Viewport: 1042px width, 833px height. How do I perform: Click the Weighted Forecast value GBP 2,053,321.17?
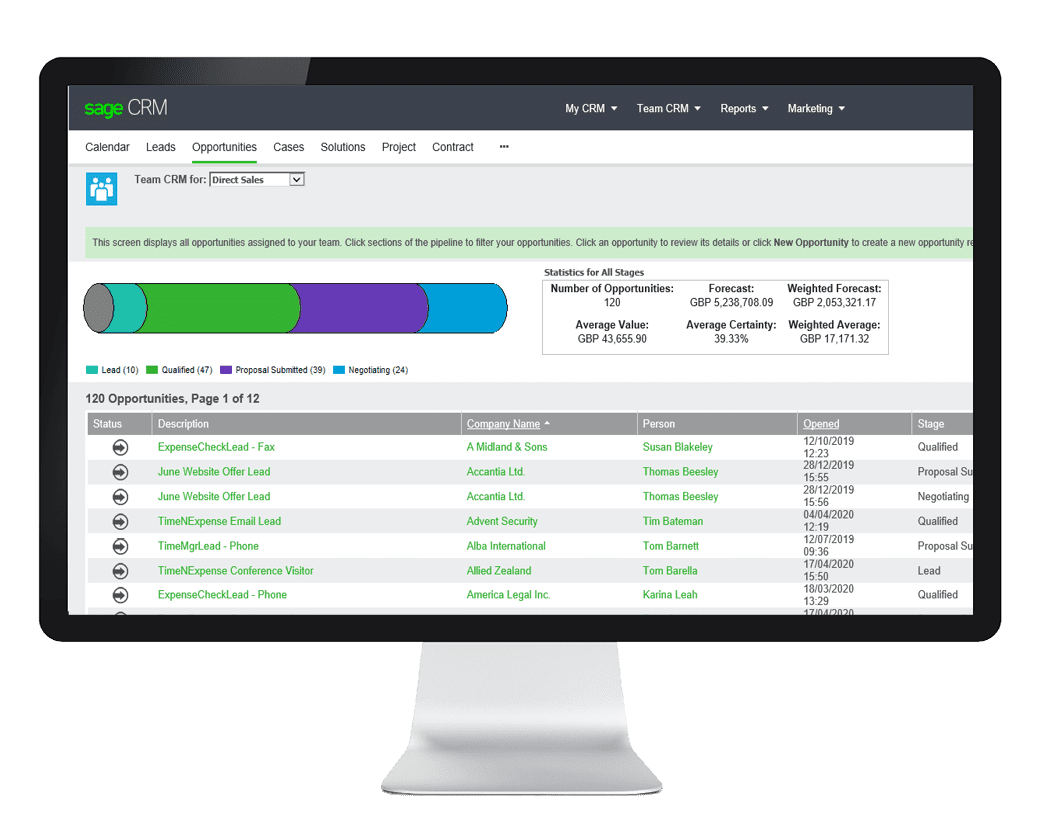pyautogui.click(x=834, y=302)
